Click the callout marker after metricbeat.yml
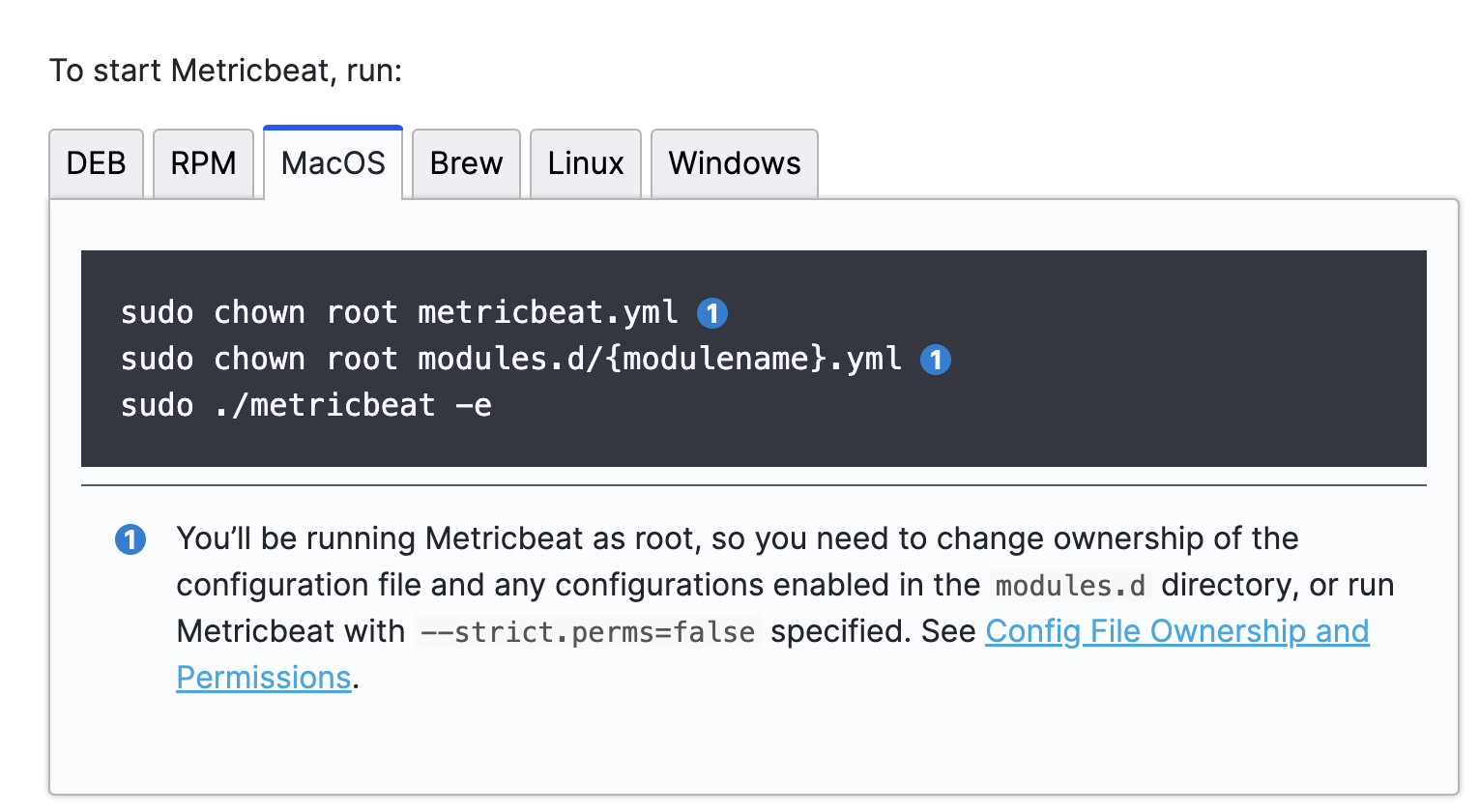The height and width of the screenshot is (812, 1479). [x=712, y=313]
